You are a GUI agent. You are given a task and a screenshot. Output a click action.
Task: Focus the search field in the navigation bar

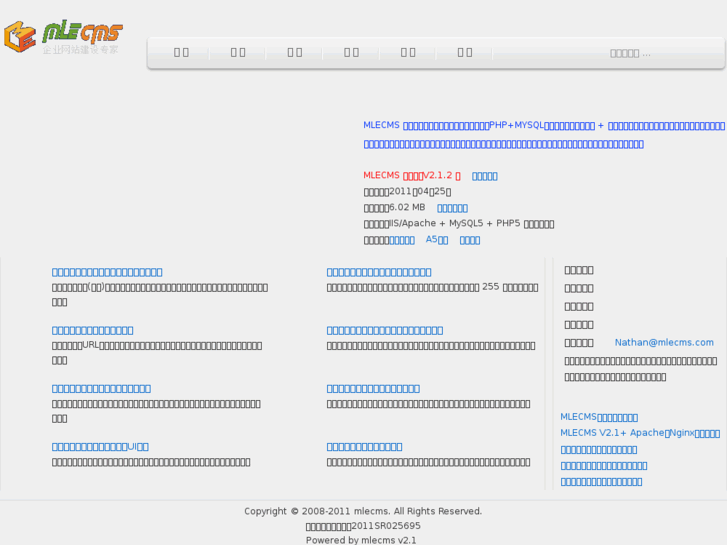point(631,53)
